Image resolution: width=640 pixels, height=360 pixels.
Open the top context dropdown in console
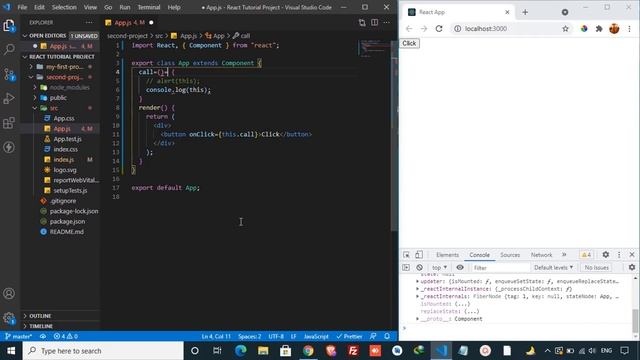pyautogui.click(x=440, y=267)
